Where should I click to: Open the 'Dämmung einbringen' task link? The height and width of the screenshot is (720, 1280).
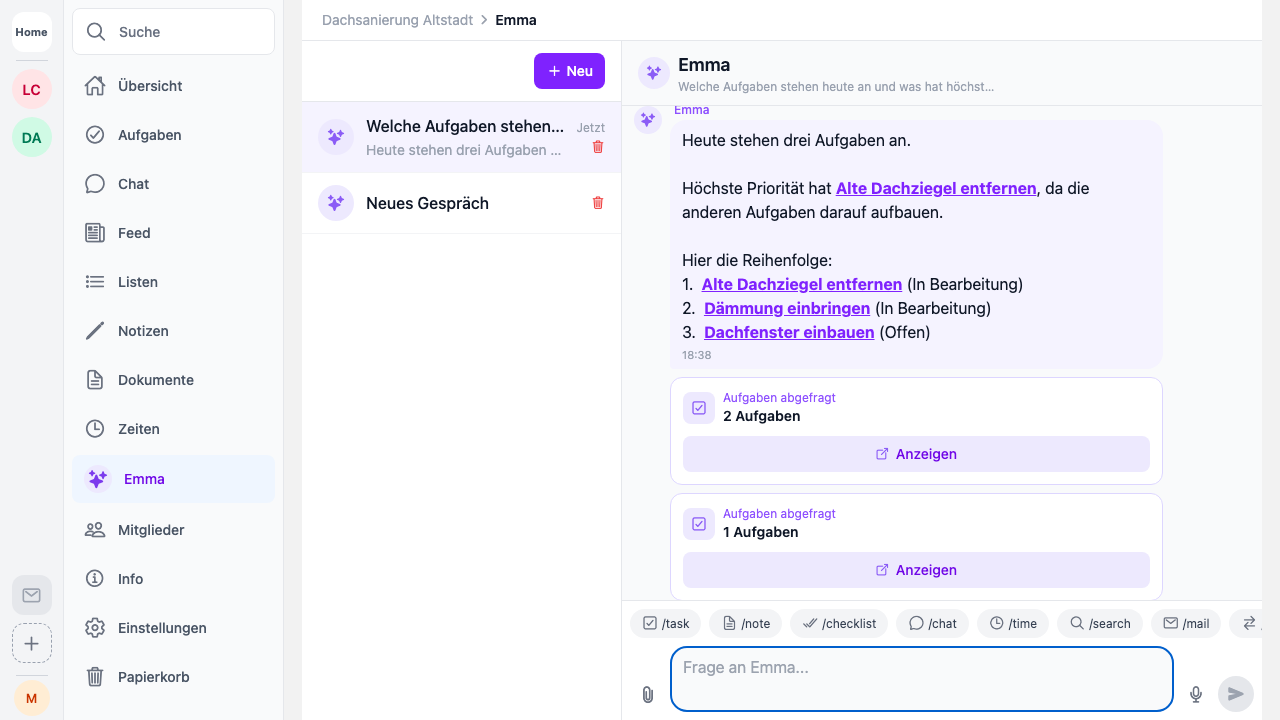787,308
